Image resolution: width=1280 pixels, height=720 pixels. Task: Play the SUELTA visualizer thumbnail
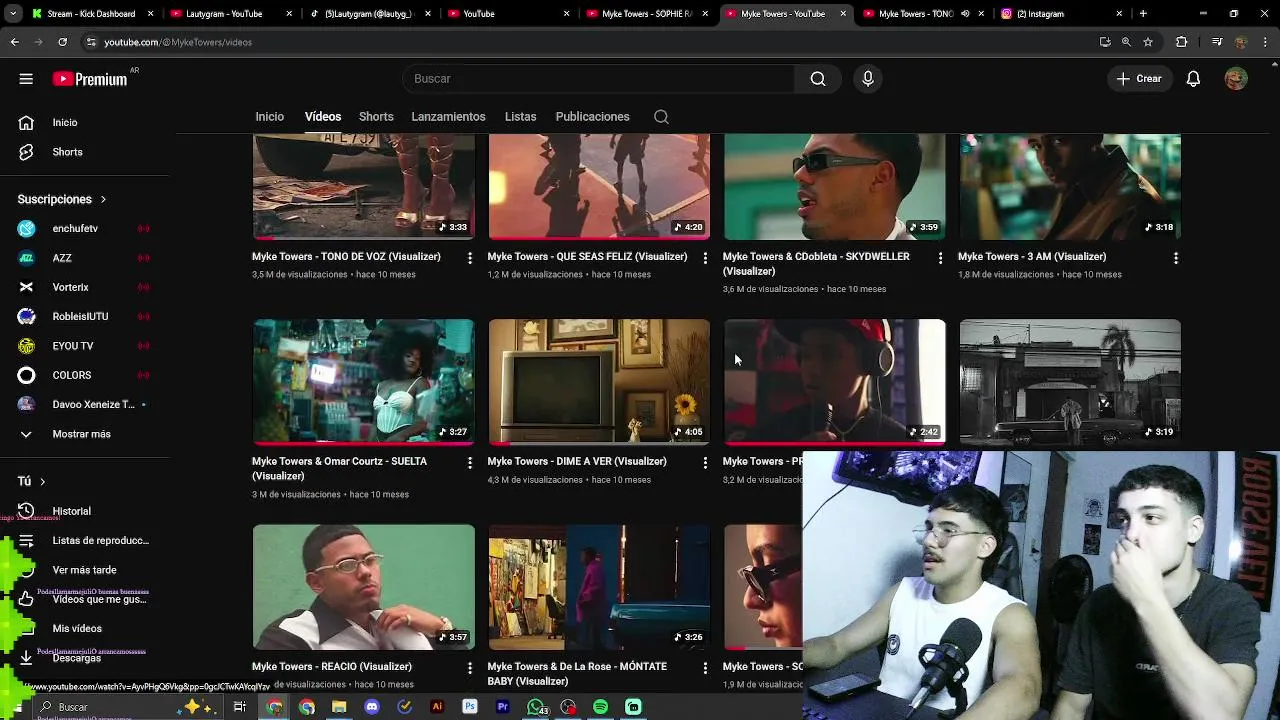point(364,382)
